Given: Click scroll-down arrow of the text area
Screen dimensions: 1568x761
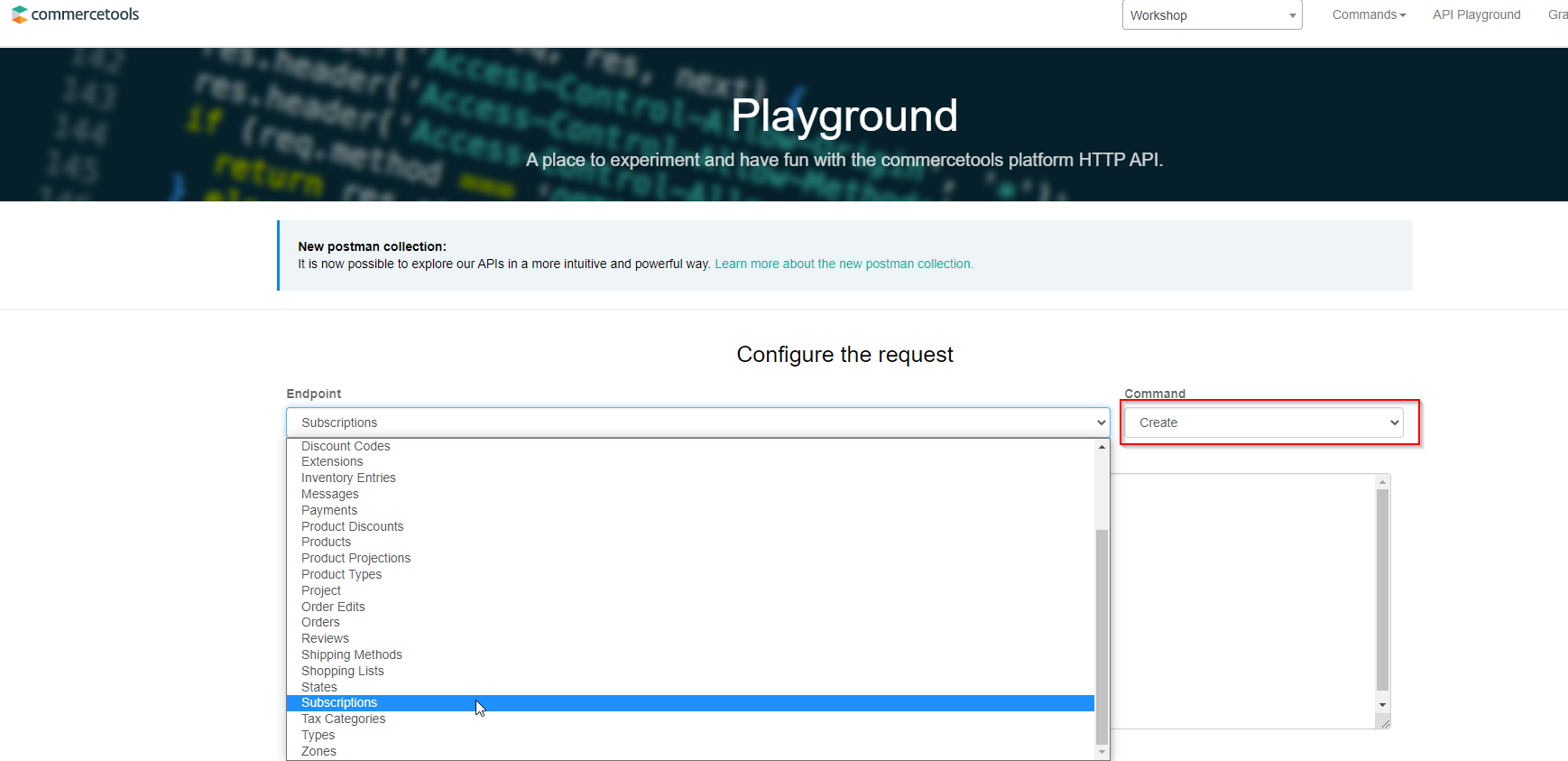Looking at the screenshot, I should (1382, 705).
